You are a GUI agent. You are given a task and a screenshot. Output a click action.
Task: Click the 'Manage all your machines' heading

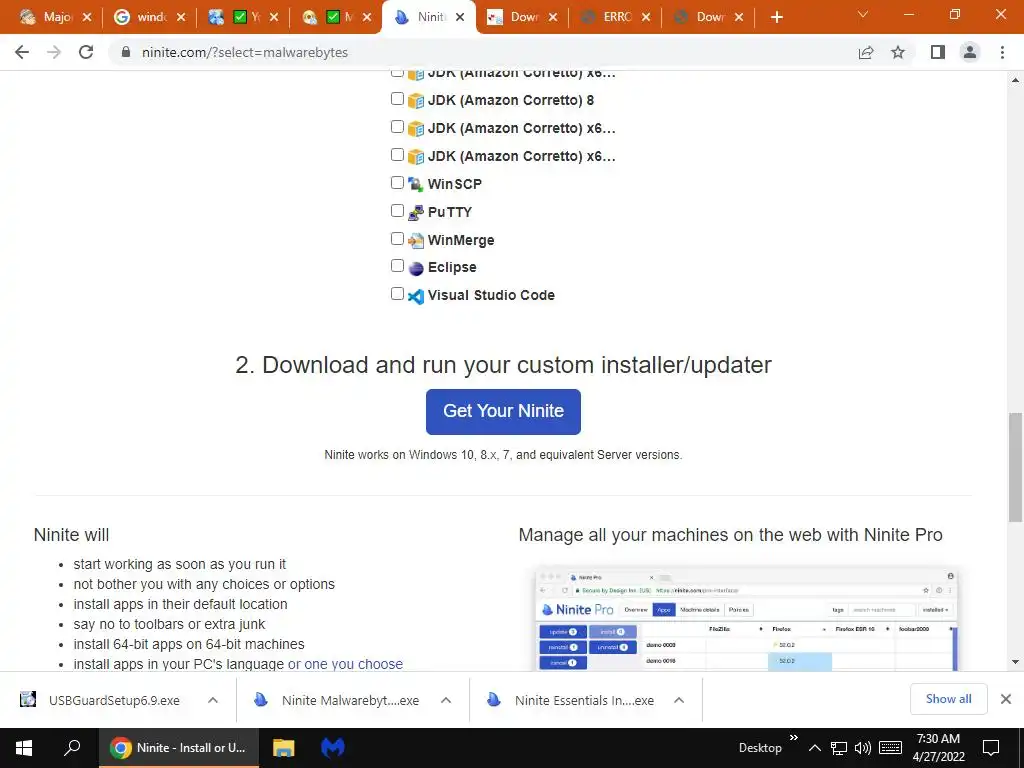(x=730, y=535)
